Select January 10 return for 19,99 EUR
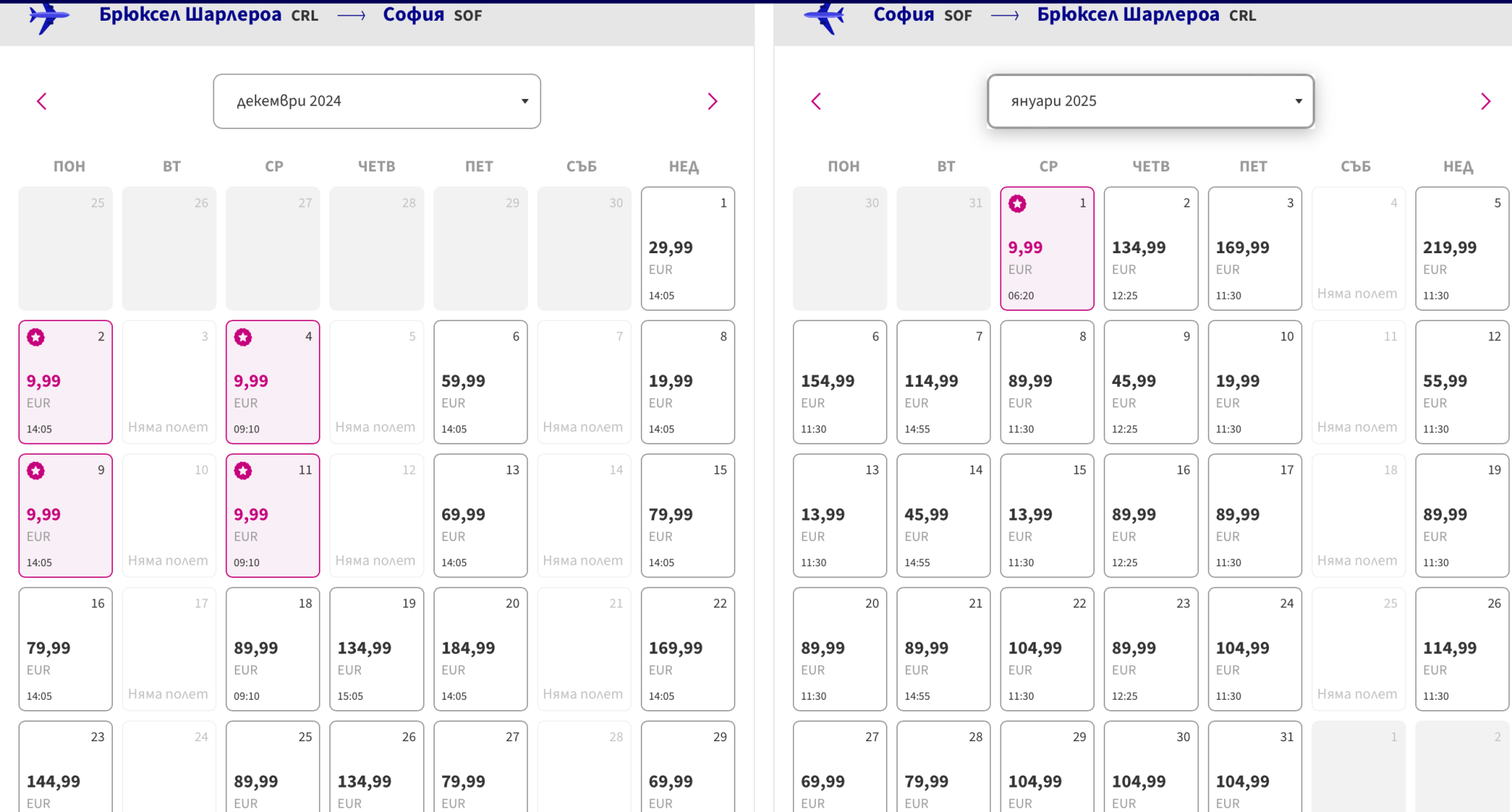Image resolution: width=1512 pixels, height=812 pixels. 1254,382
